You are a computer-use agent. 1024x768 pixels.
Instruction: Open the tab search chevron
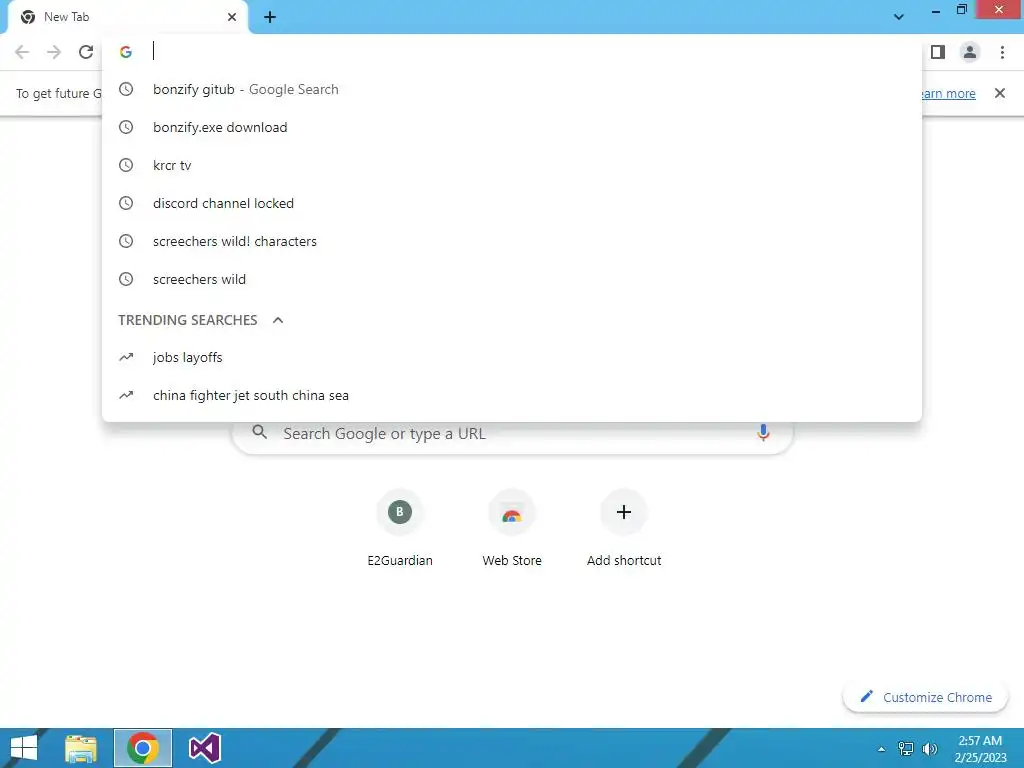click(x=899, y=17)
